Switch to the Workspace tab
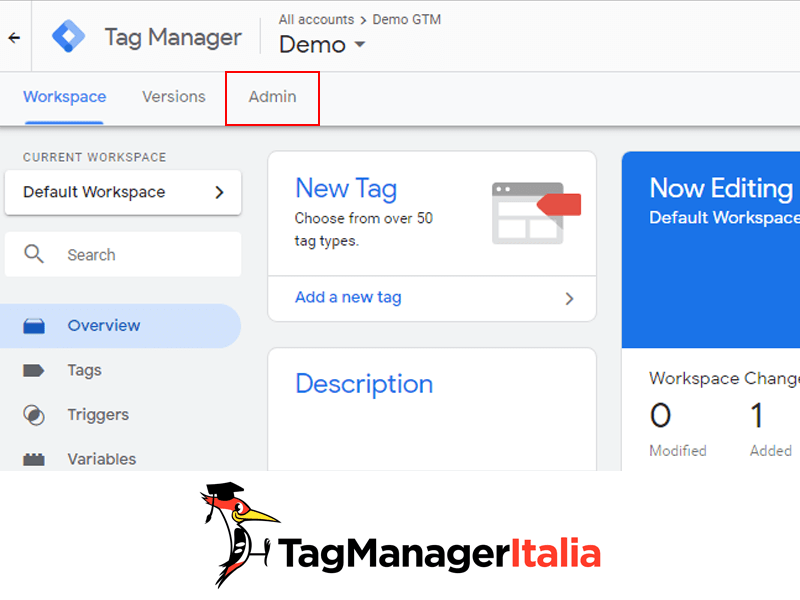The height and width of the screenshot is (600, 800). 64,96
